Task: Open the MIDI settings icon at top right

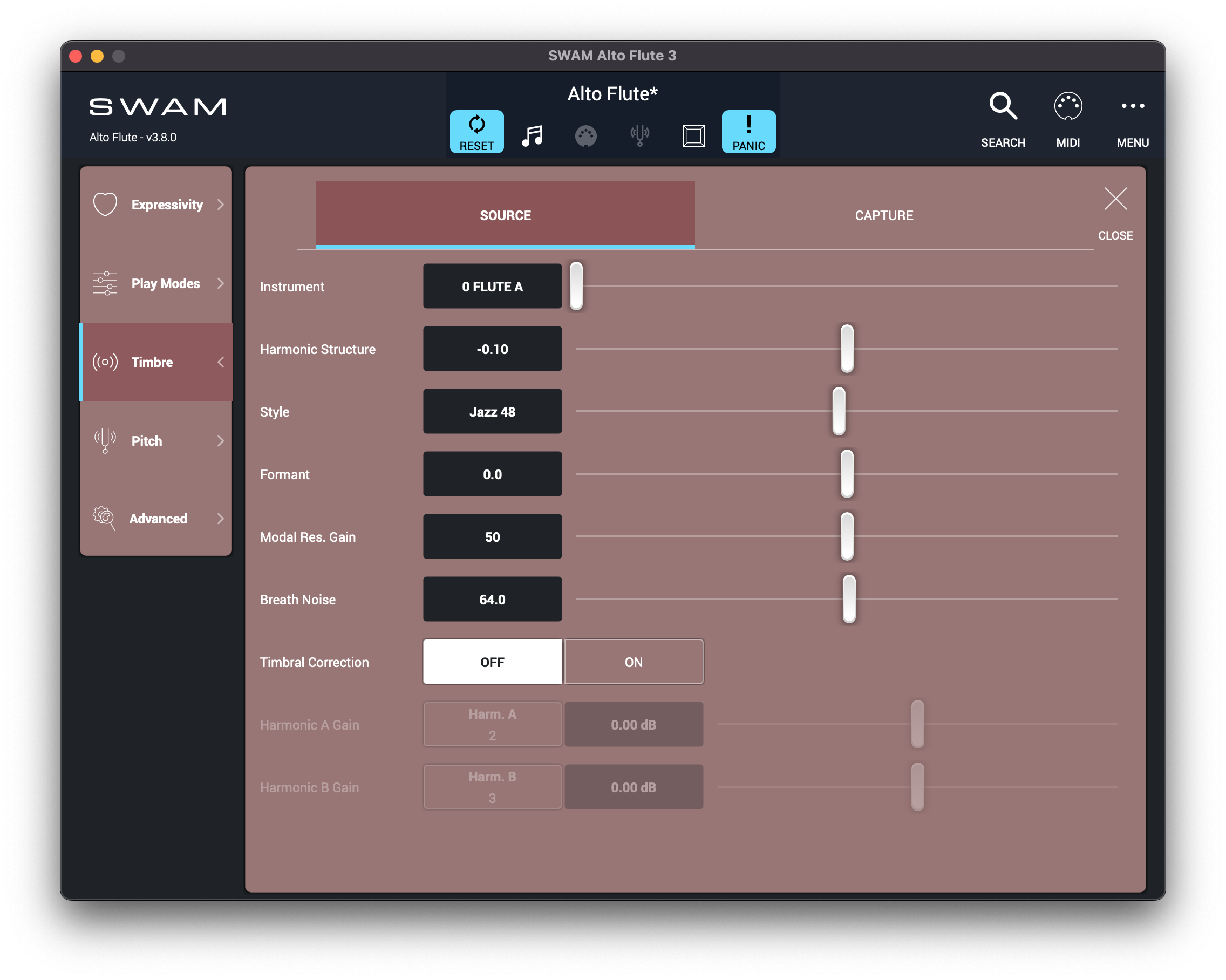Action: coord(1067,106)
